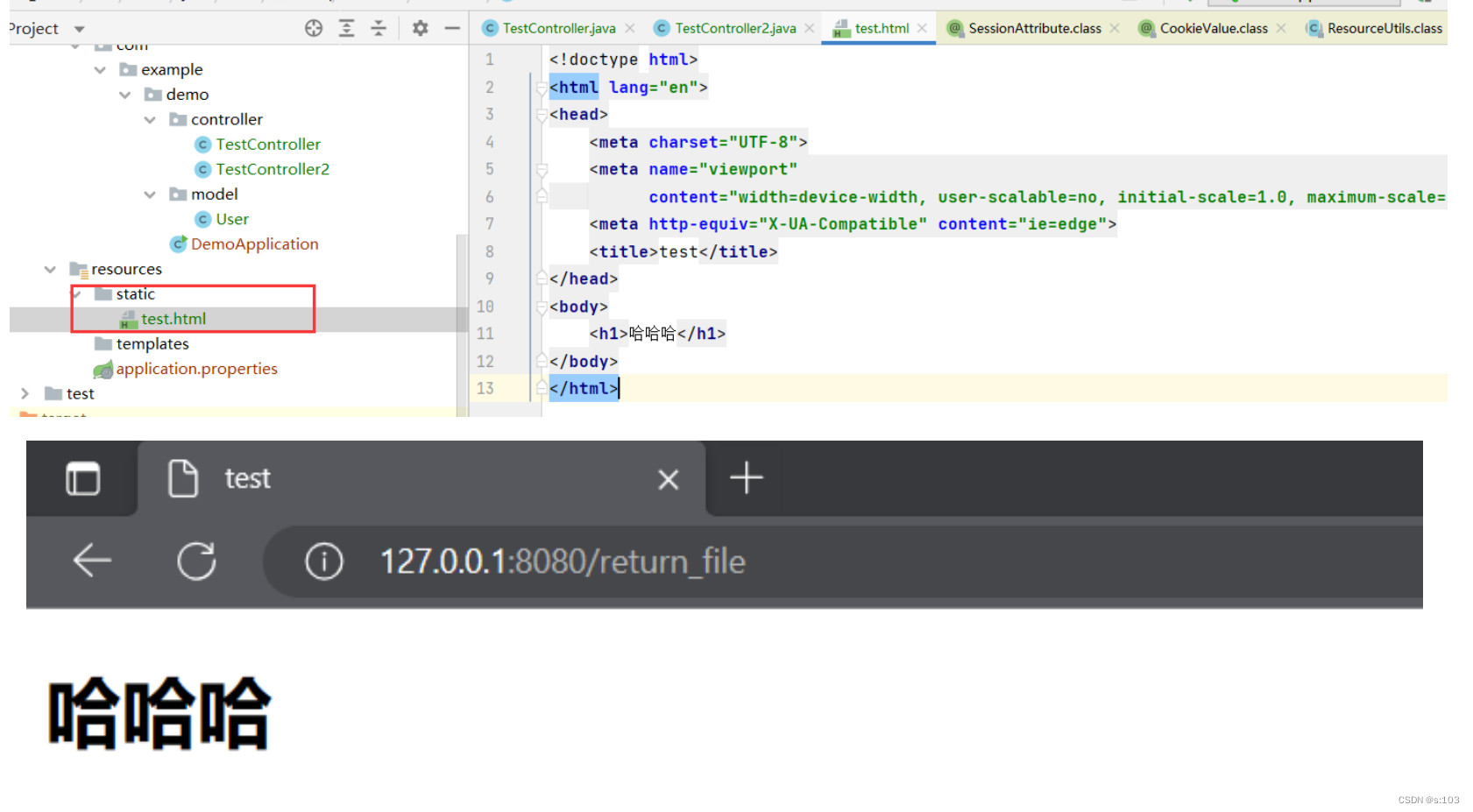The width and height of the screenshot is (1473, 812).
Task: Open TestController class in tree
Action: (x=268, y=145)
